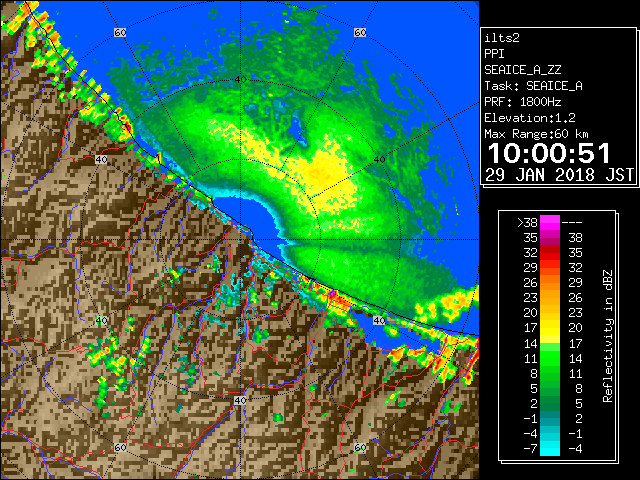
Task: Click the 'PRF: 1800Hz' value
Action: (523, 102)
